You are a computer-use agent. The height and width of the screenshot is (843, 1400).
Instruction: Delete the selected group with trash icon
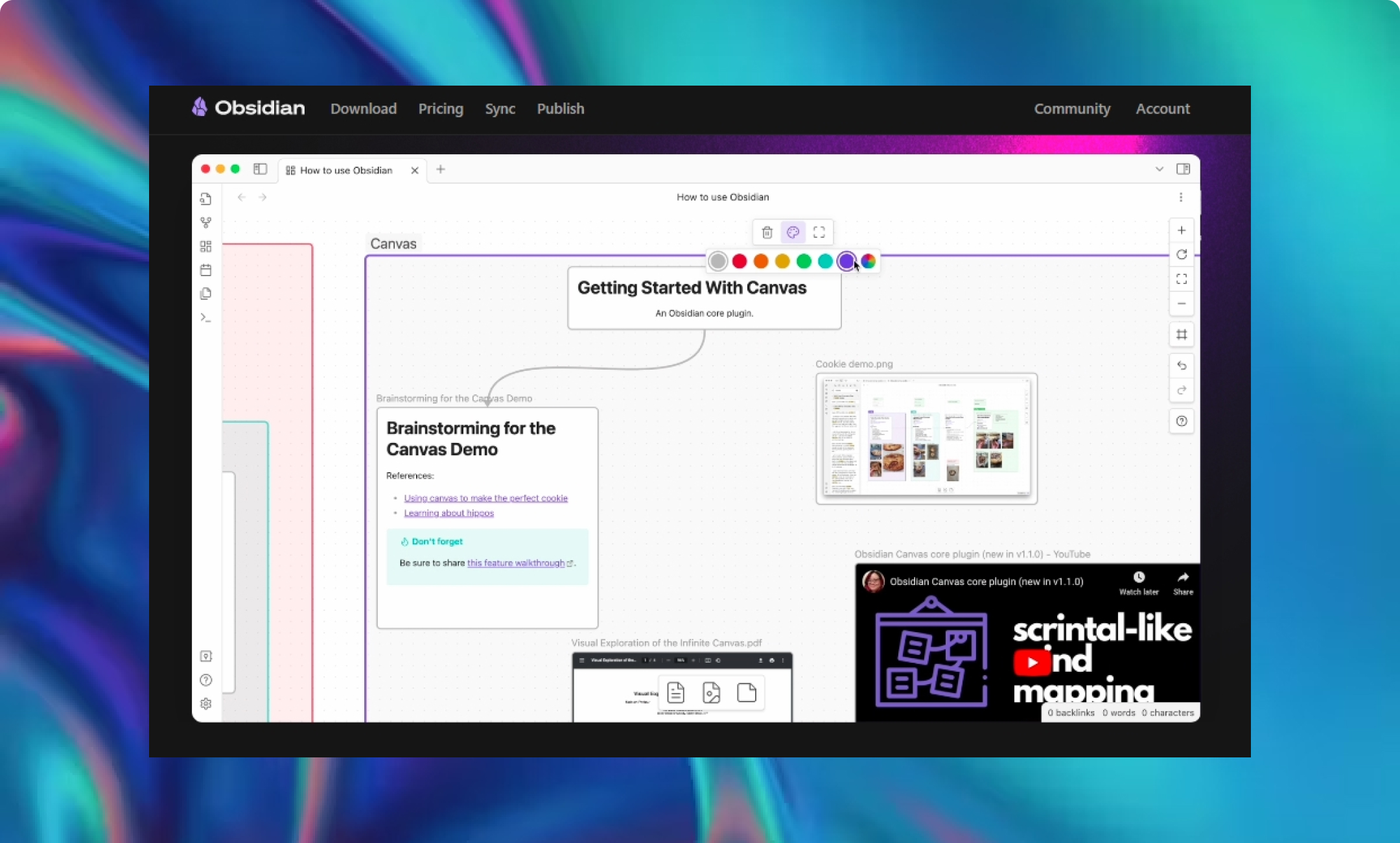coord(767,232)
